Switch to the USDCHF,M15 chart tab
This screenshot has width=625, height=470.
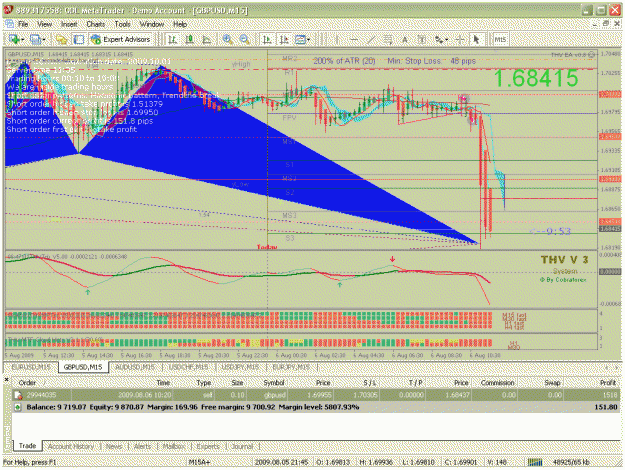pyautogui.click(x=188, y=367)
